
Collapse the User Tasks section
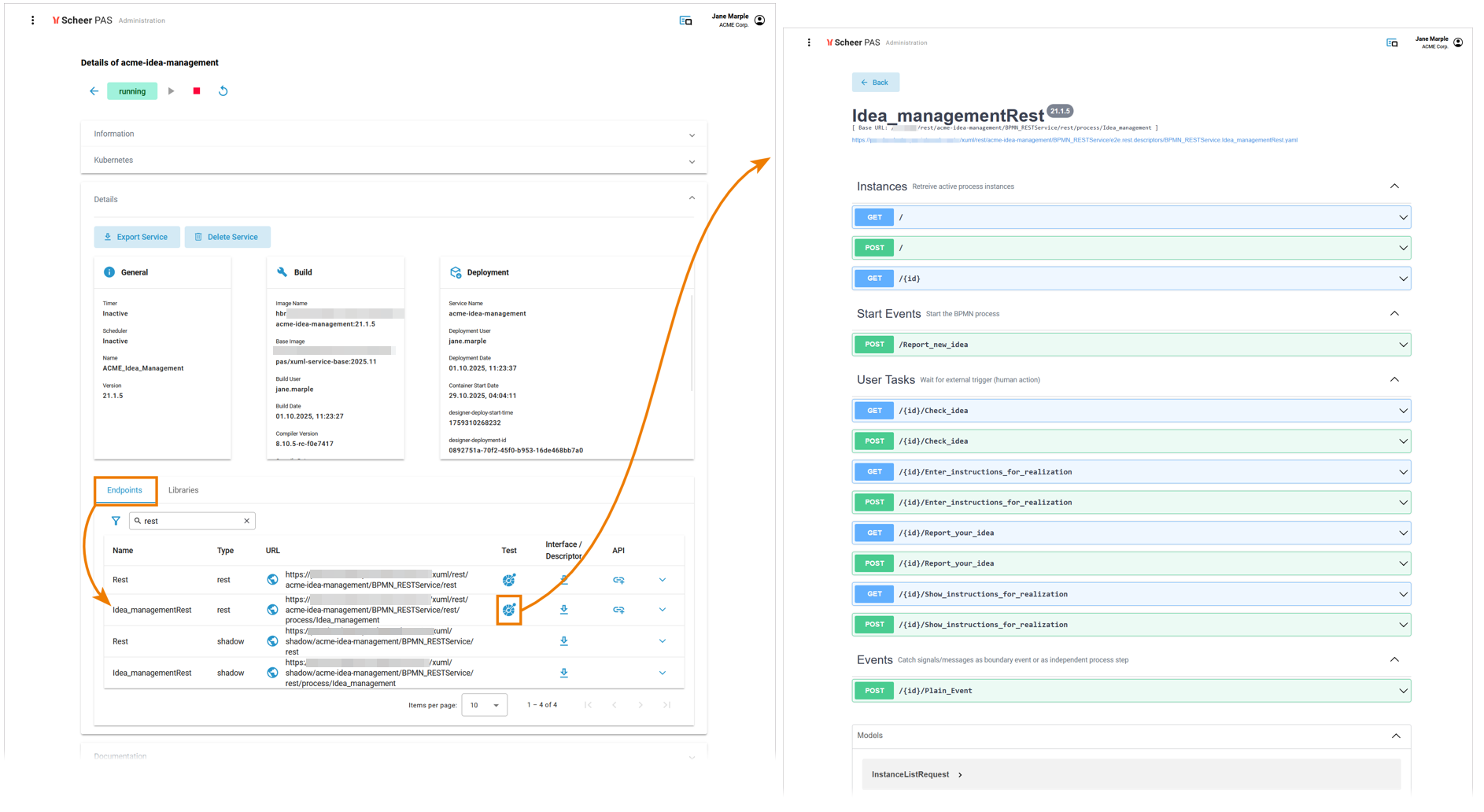1394,380
